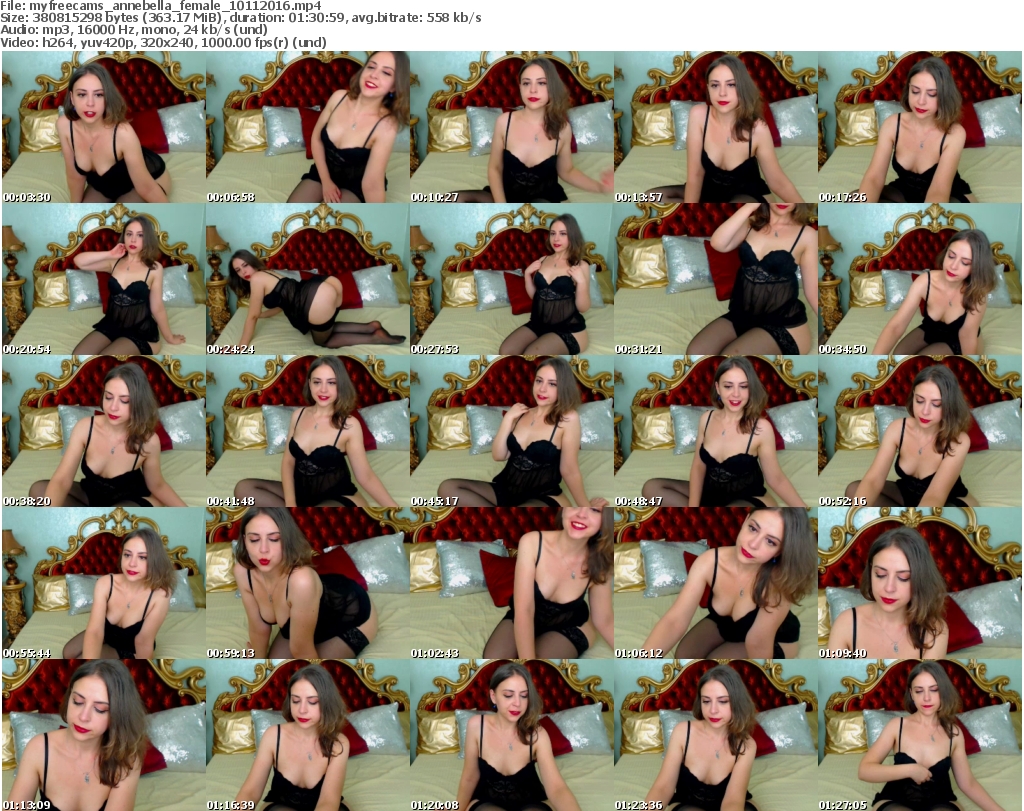The width and height of the screenshot is (1024, 811).
Task: View the thumbnail at 01:16:39
Action: [x=308, y=735]
